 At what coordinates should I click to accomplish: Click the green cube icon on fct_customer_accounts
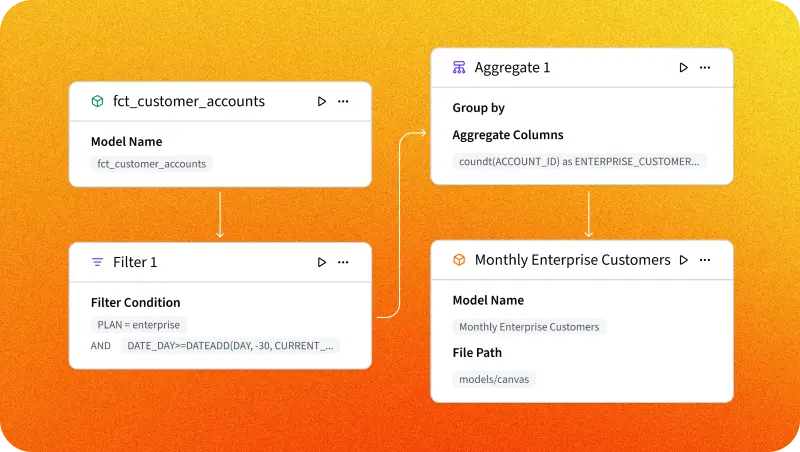[x=97, y=101]
